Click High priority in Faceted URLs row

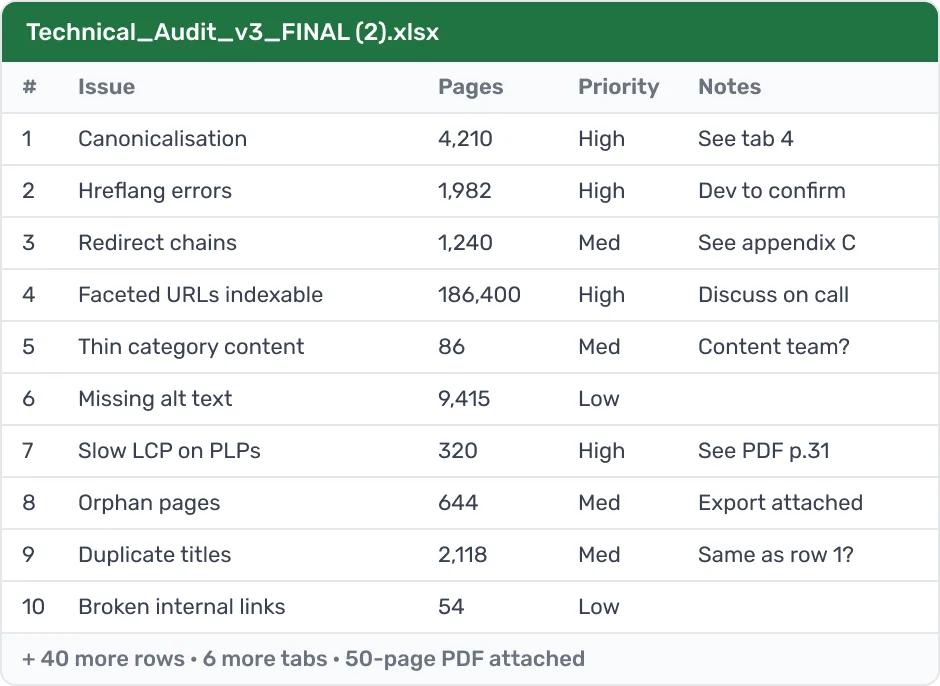[x=602, y=295]
